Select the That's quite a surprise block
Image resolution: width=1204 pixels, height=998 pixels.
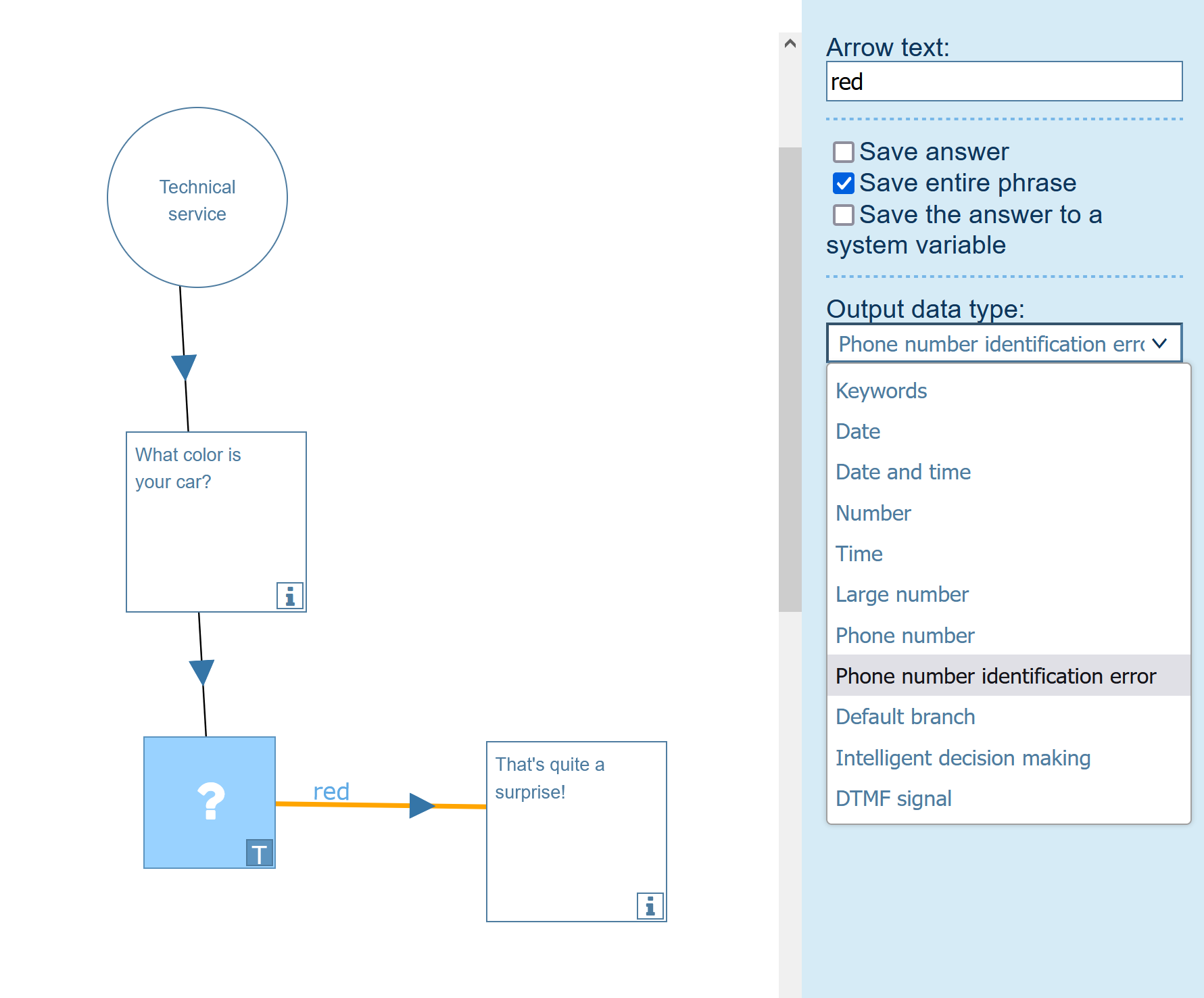576,831
